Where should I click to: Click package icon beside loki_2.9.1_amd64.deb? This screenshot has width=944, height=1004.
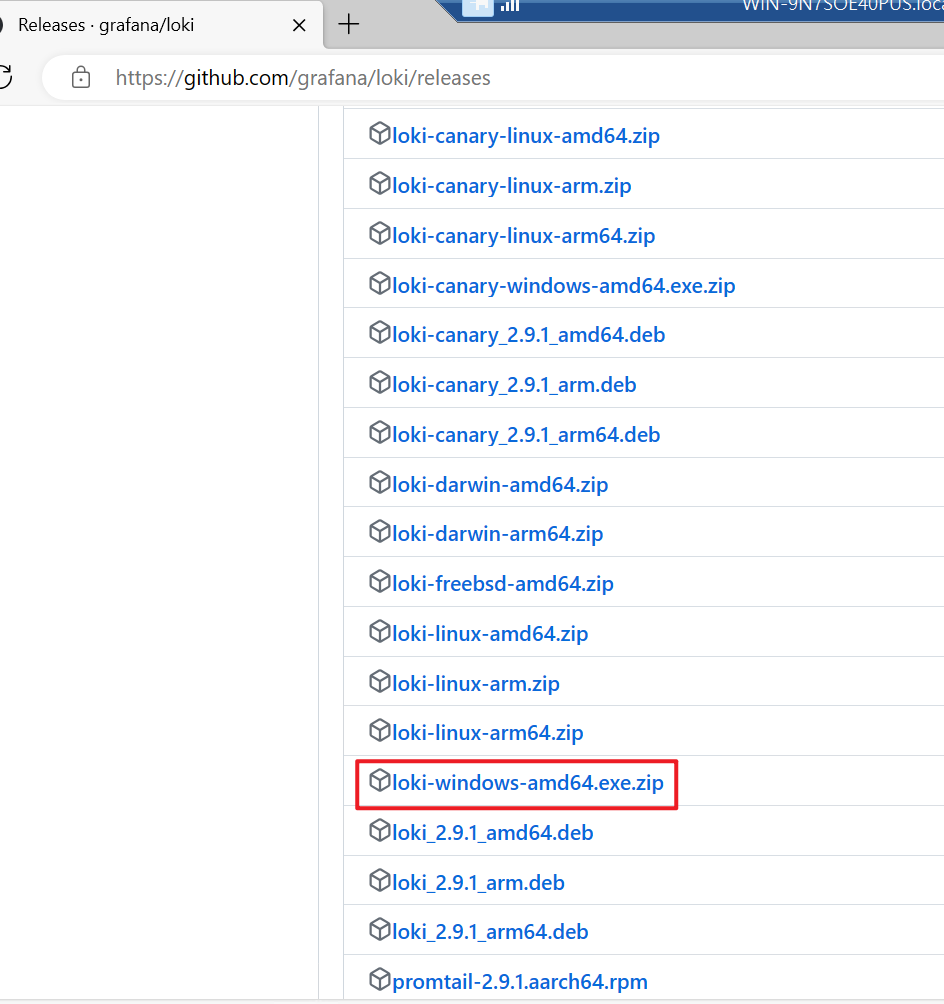pos(380,831)
